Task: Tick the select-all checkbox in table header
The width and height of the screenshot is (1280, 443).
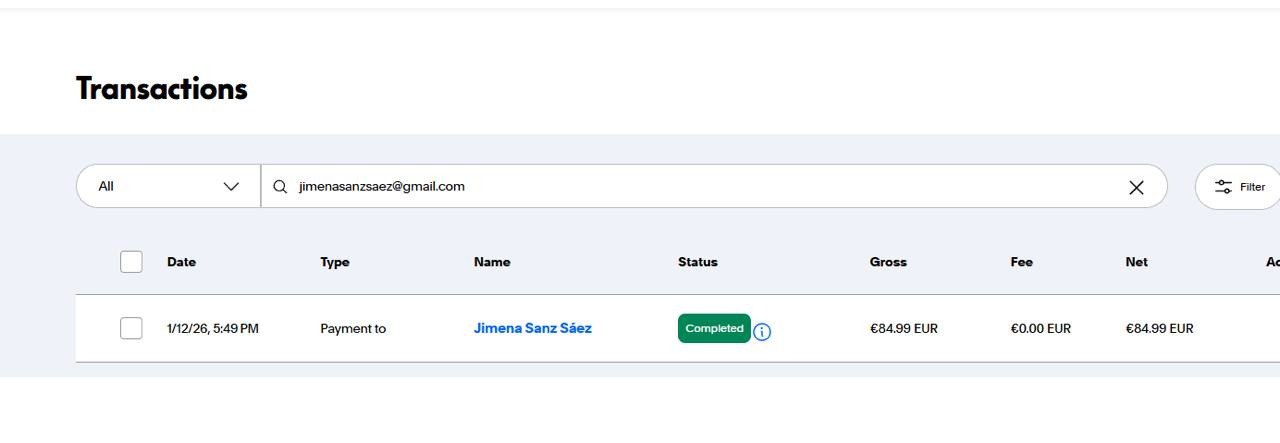Action: click(x=131, y=262)
